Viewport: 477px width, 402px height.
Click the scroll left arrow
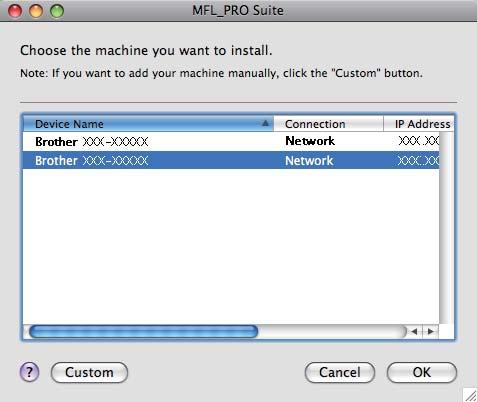click(x=414, y=332)
